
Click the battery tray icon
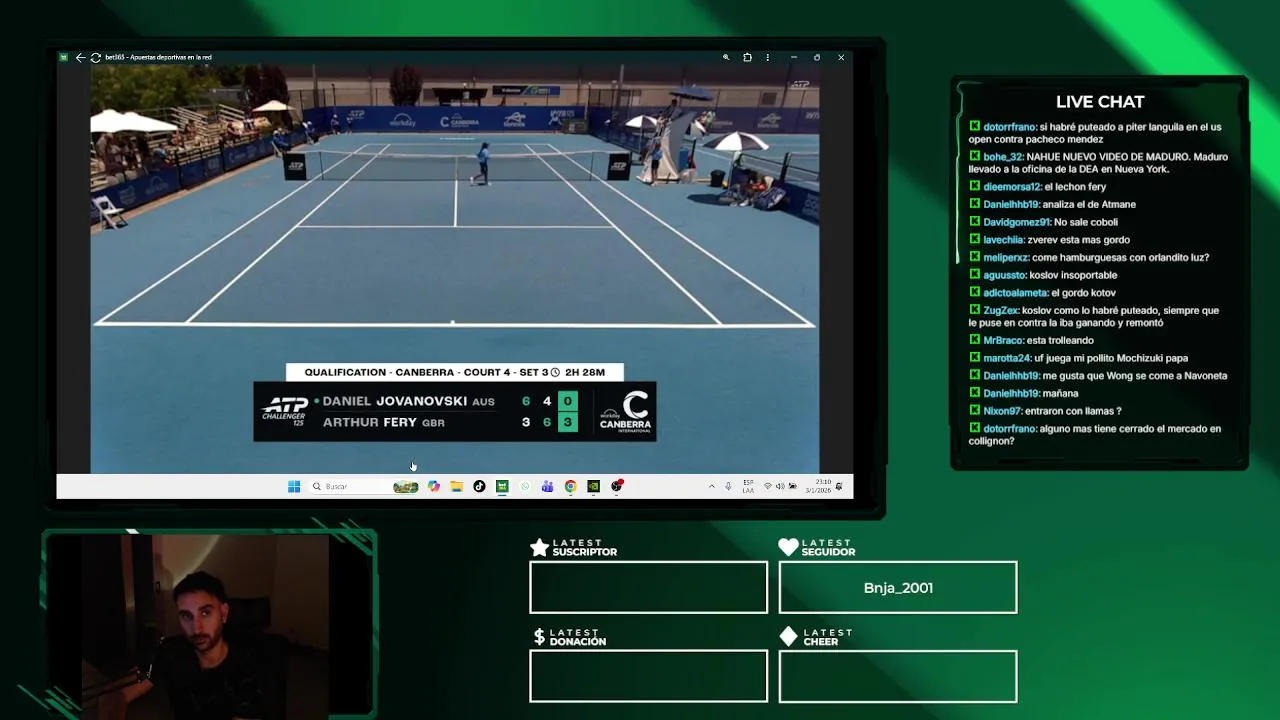[792, 487]
